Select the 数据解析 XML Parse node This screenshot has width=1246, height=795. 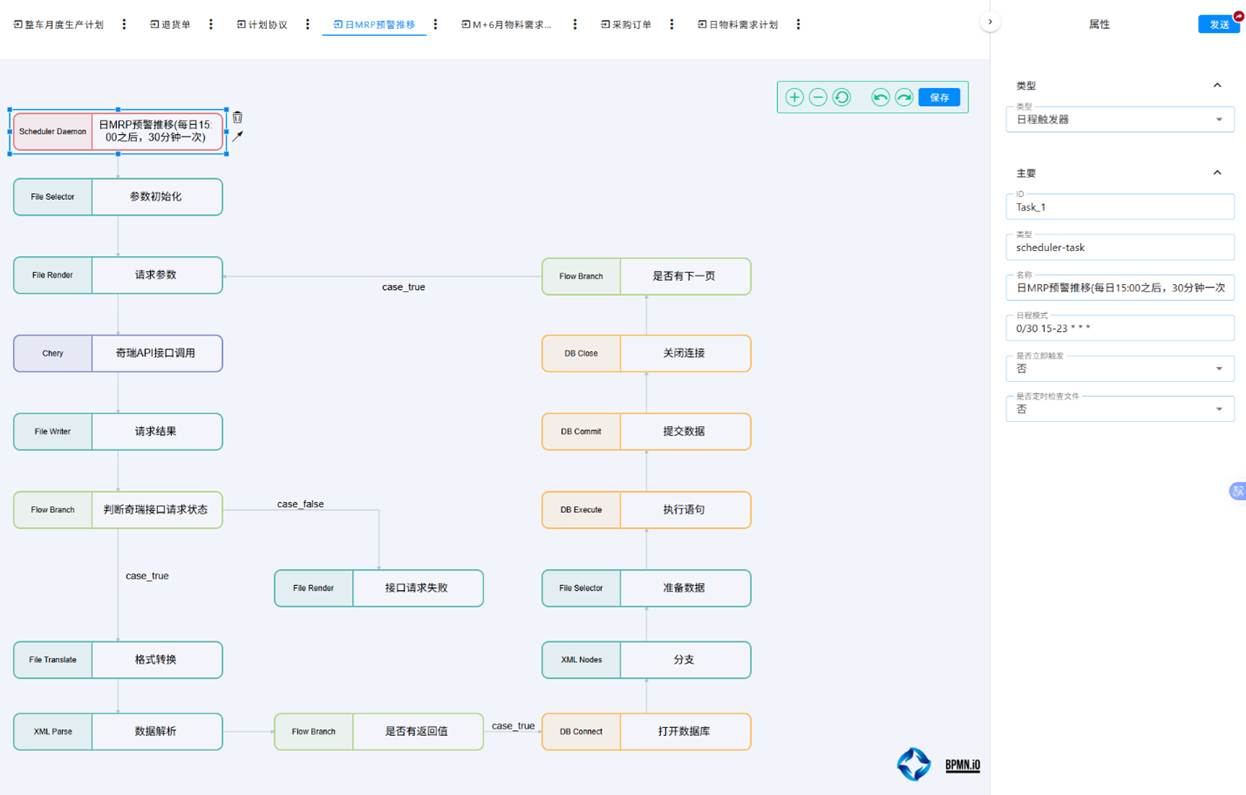click(118, 731)
